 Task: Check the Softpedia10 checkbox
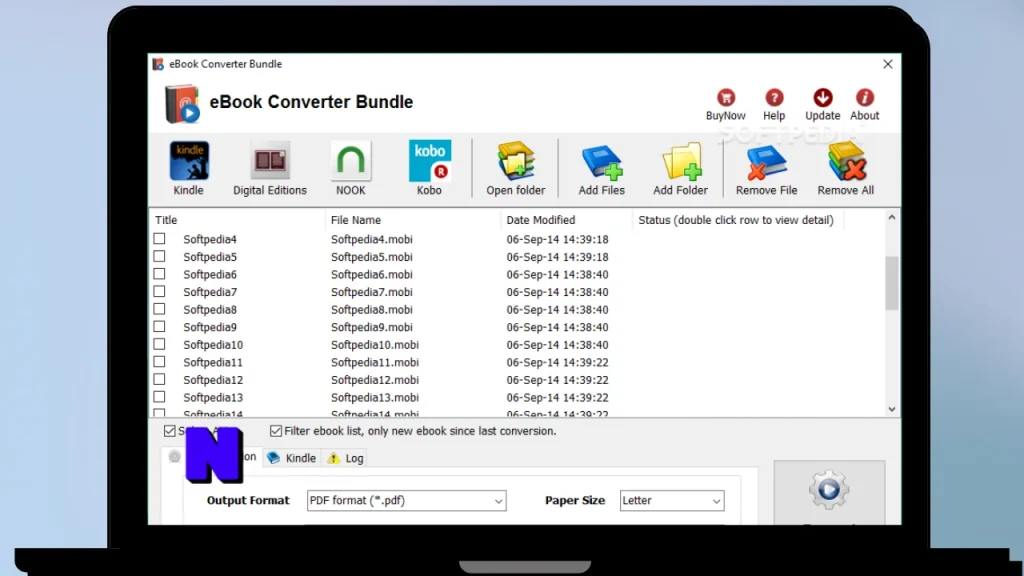pyautogui.click(x=159, y=345)
